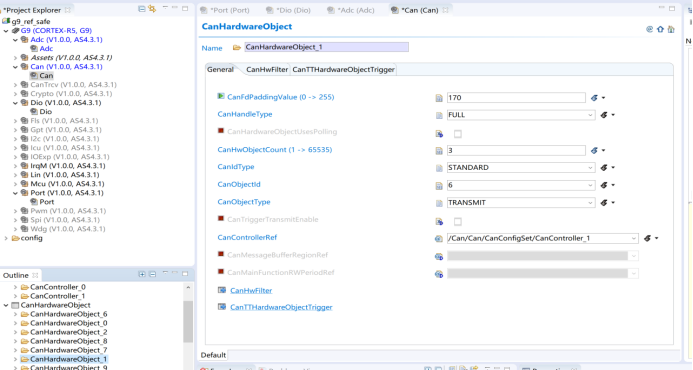Open the CanHwFilter link

point(251,290)
